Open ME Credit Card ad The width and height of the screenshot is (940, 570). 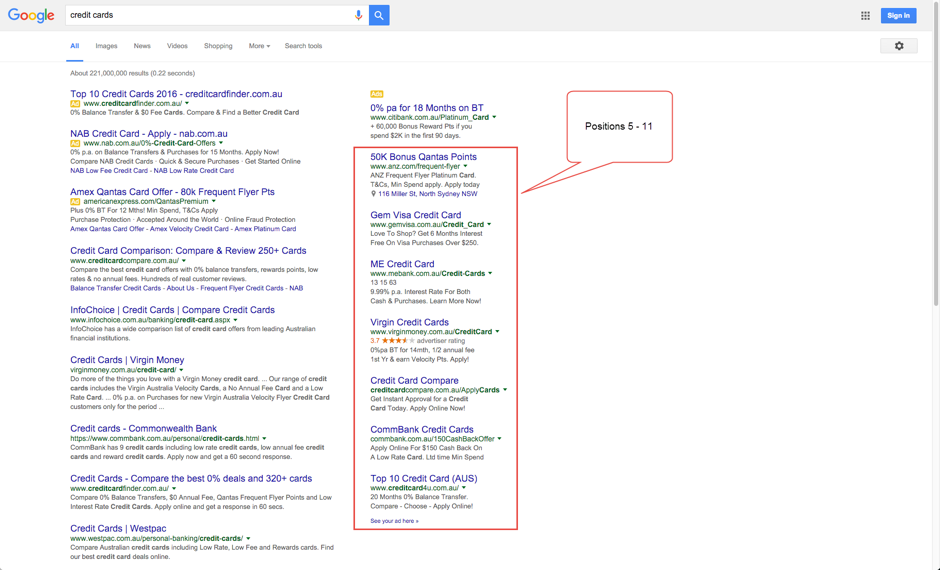(402, 264)
